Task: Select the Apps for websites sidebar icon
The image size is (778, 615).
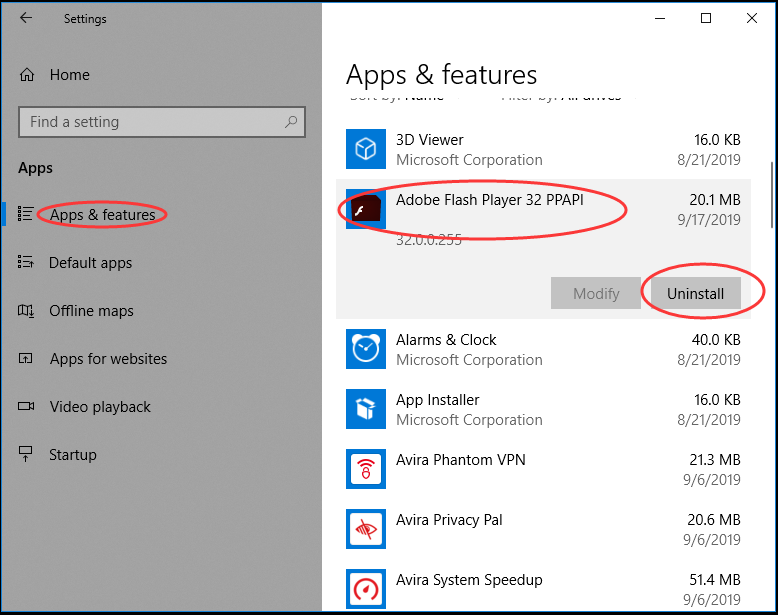Action: pos(25,358)
